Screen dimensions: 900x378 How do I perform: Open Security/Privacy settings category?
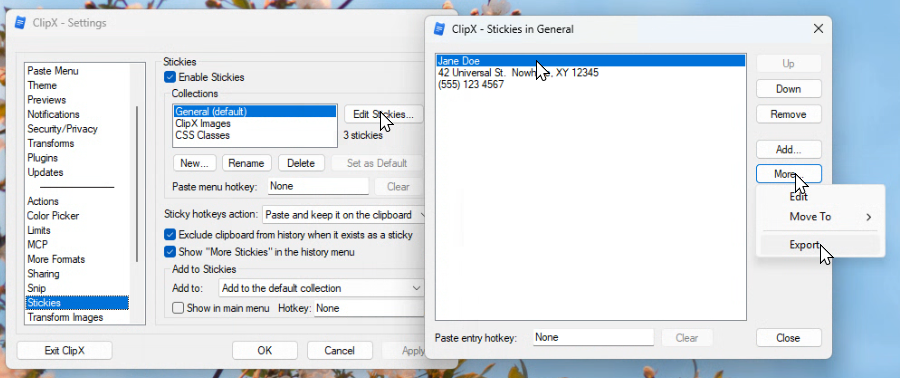tap(77, 129)
